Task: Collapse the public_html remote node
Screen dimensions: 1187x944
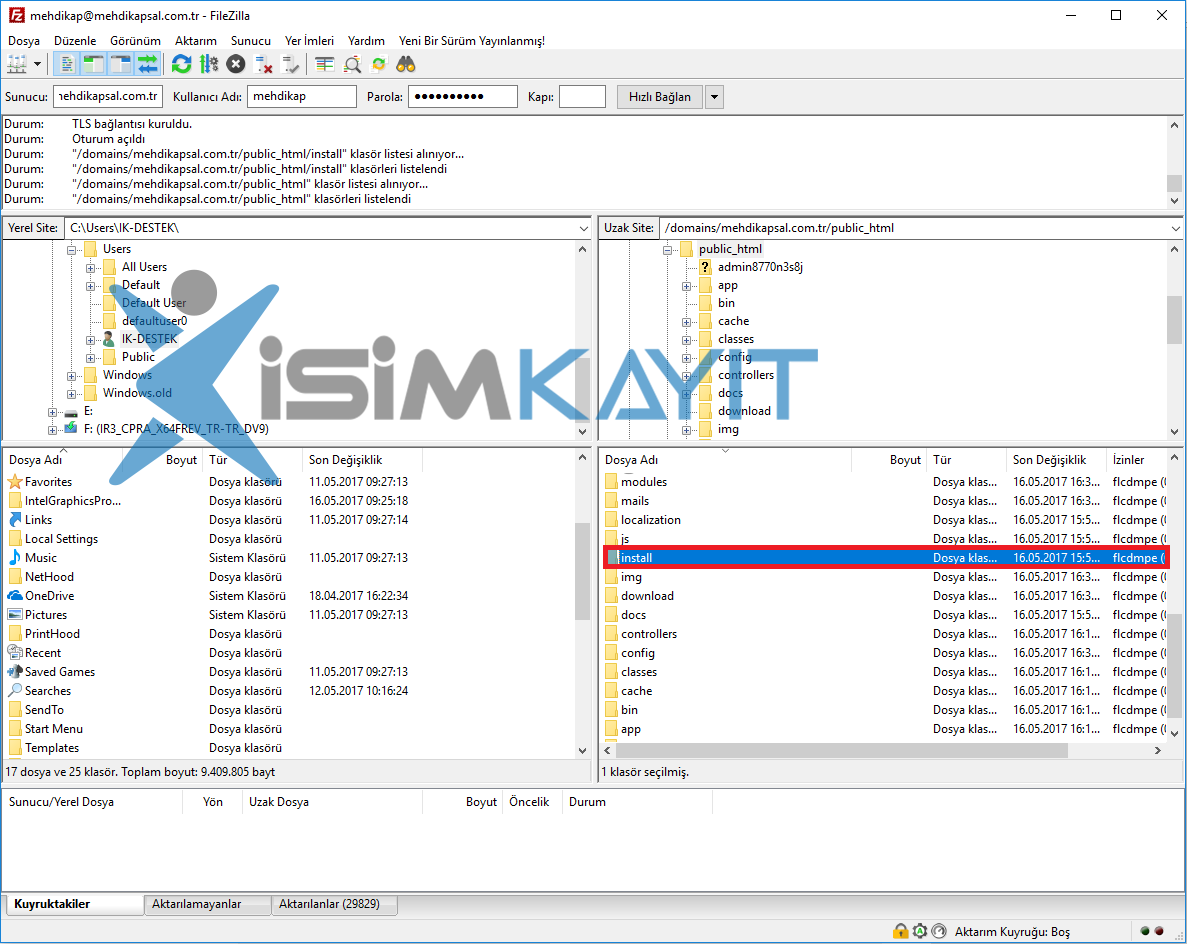Action: point(667,249)
